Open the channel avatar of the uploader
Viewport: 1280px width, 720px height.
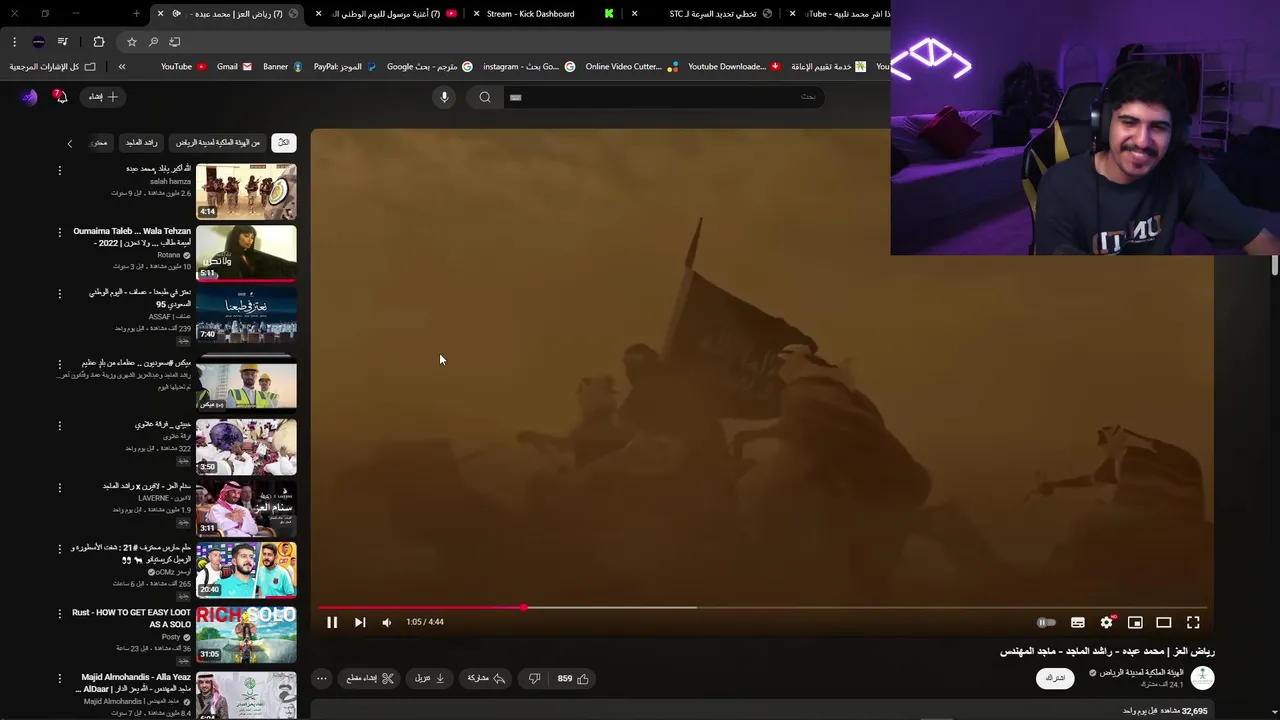point(1202,677)
